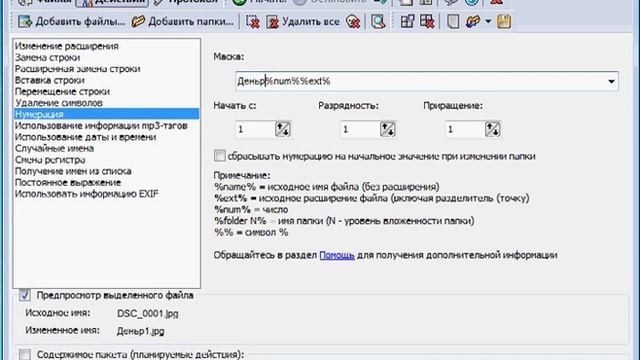
Task: Select Изменение расширения in the actions list
Action: tap(106, 46)
